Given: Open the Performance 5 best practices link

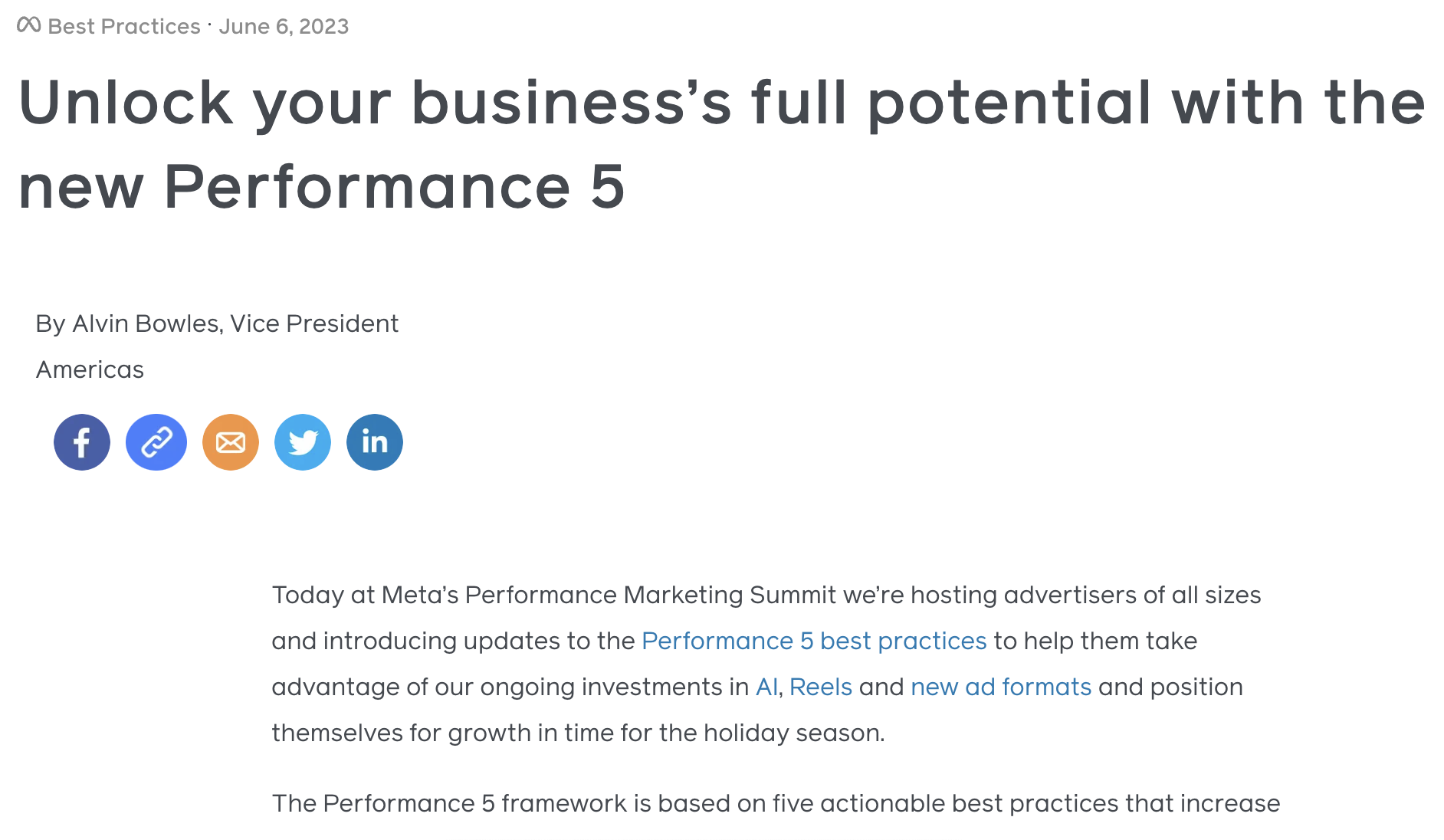Looking at the screenshot, I should 814,641.
